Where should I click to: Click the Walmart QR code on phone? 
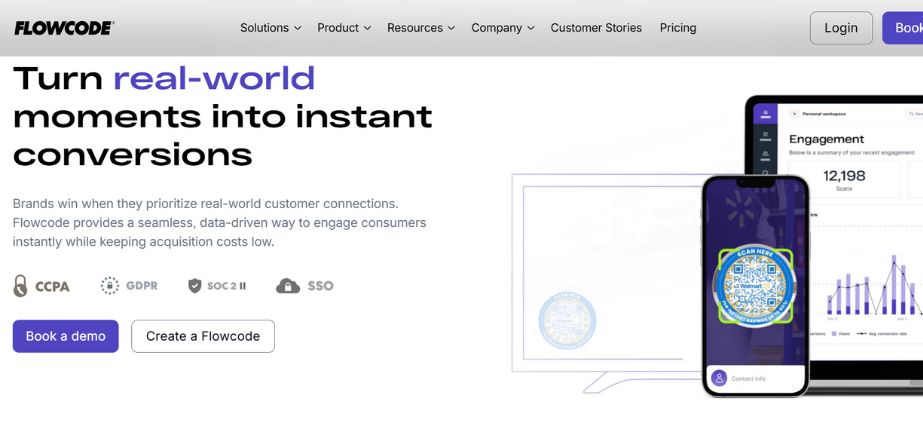pos(755,285)
